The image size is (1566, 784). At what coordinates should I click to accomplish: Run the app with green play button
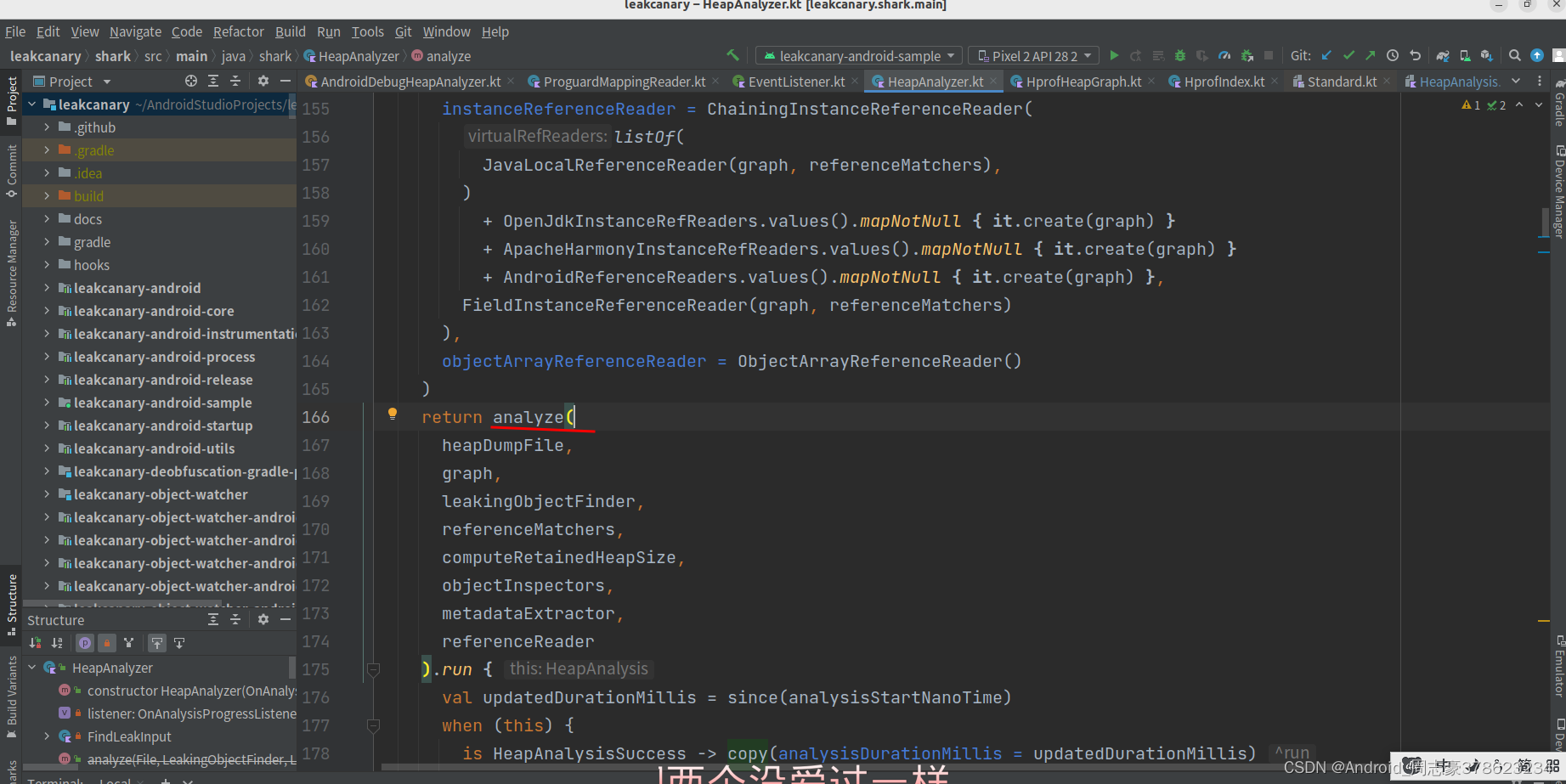tap(1114, 55)
